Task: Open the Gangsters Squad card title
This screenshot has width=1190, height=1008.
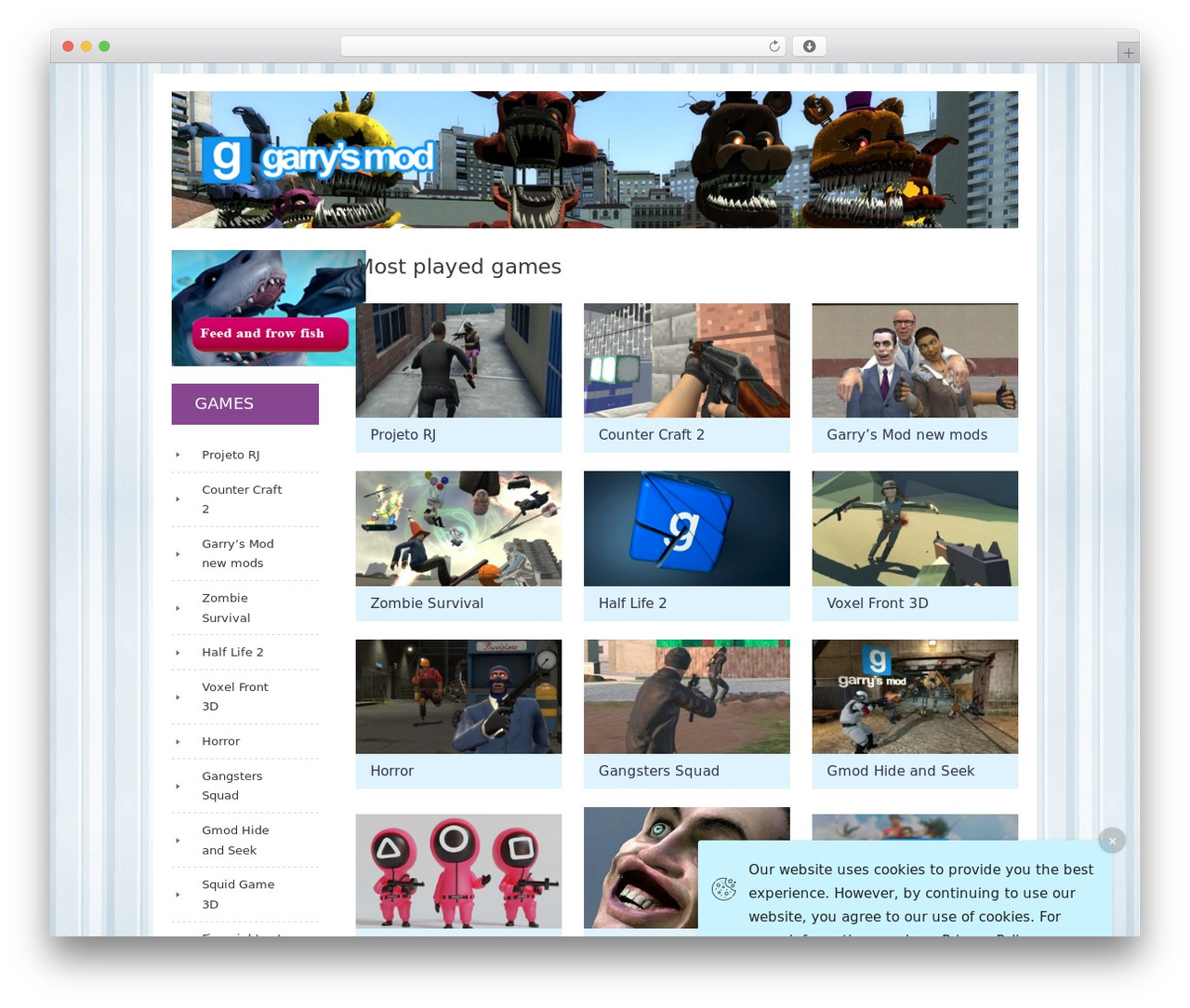Action: click(x=658, y=772)
